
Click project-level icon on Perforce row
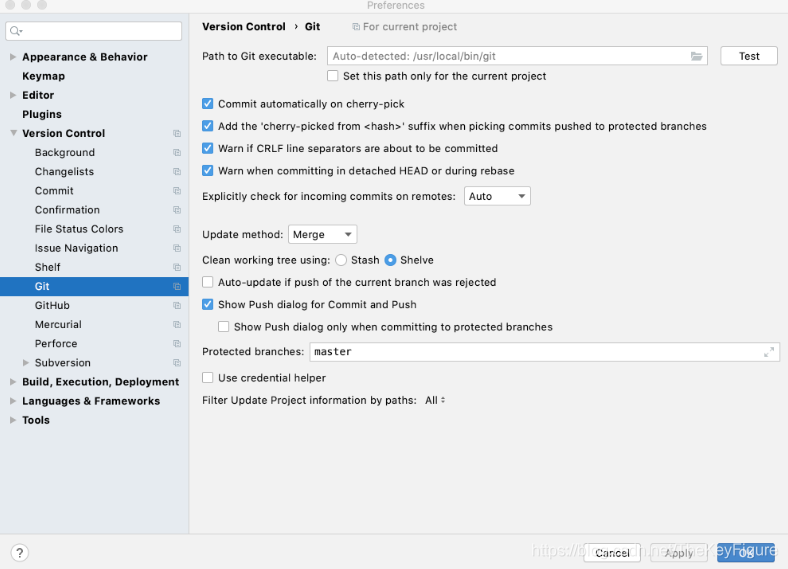click(177, 344)
